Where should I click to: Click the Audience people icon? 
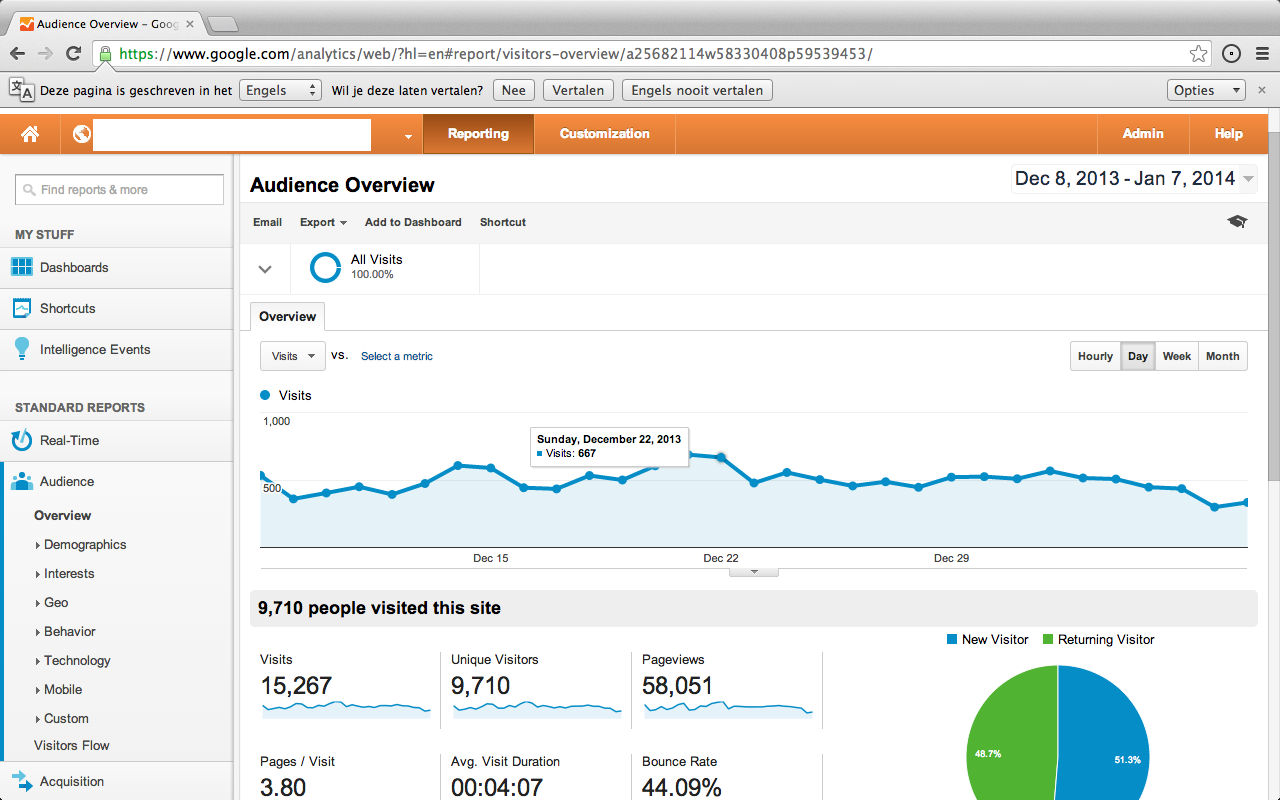21,481
